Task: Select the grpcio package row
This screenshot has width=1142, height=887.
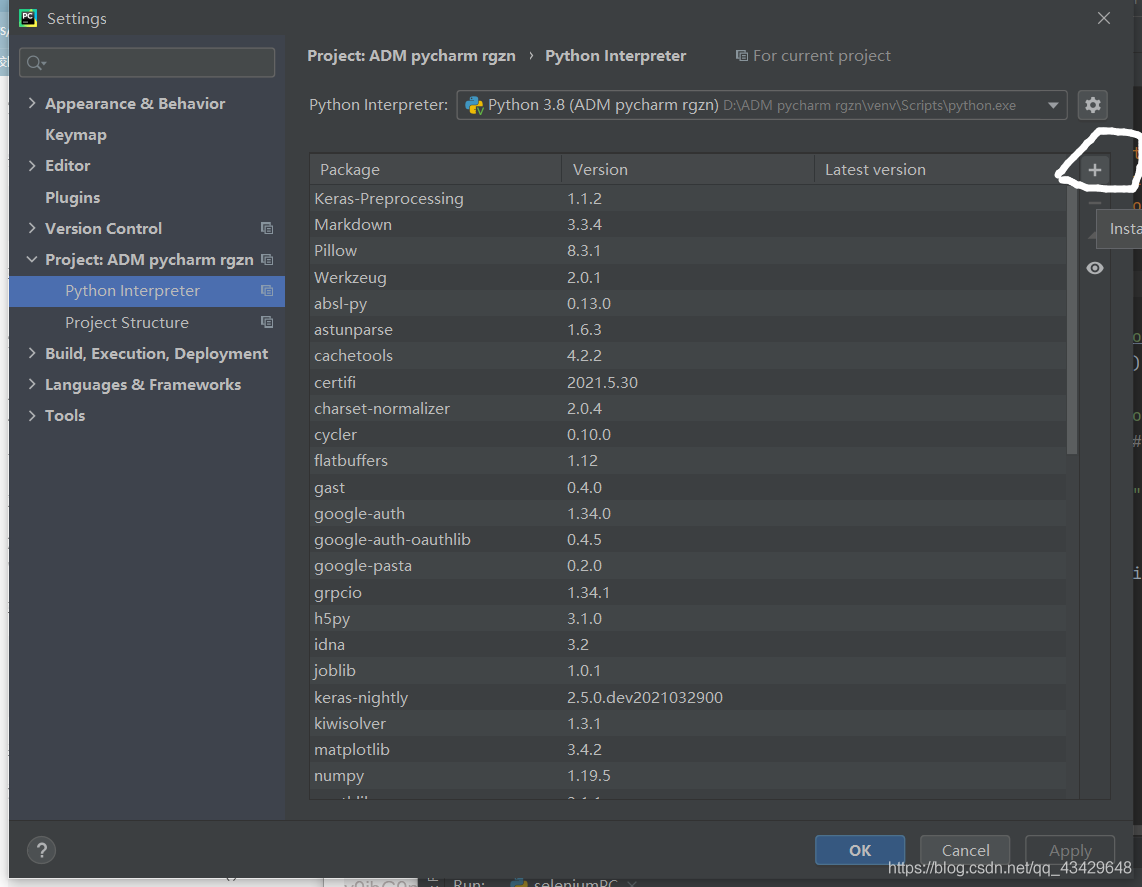Action: tap(688, 592)
